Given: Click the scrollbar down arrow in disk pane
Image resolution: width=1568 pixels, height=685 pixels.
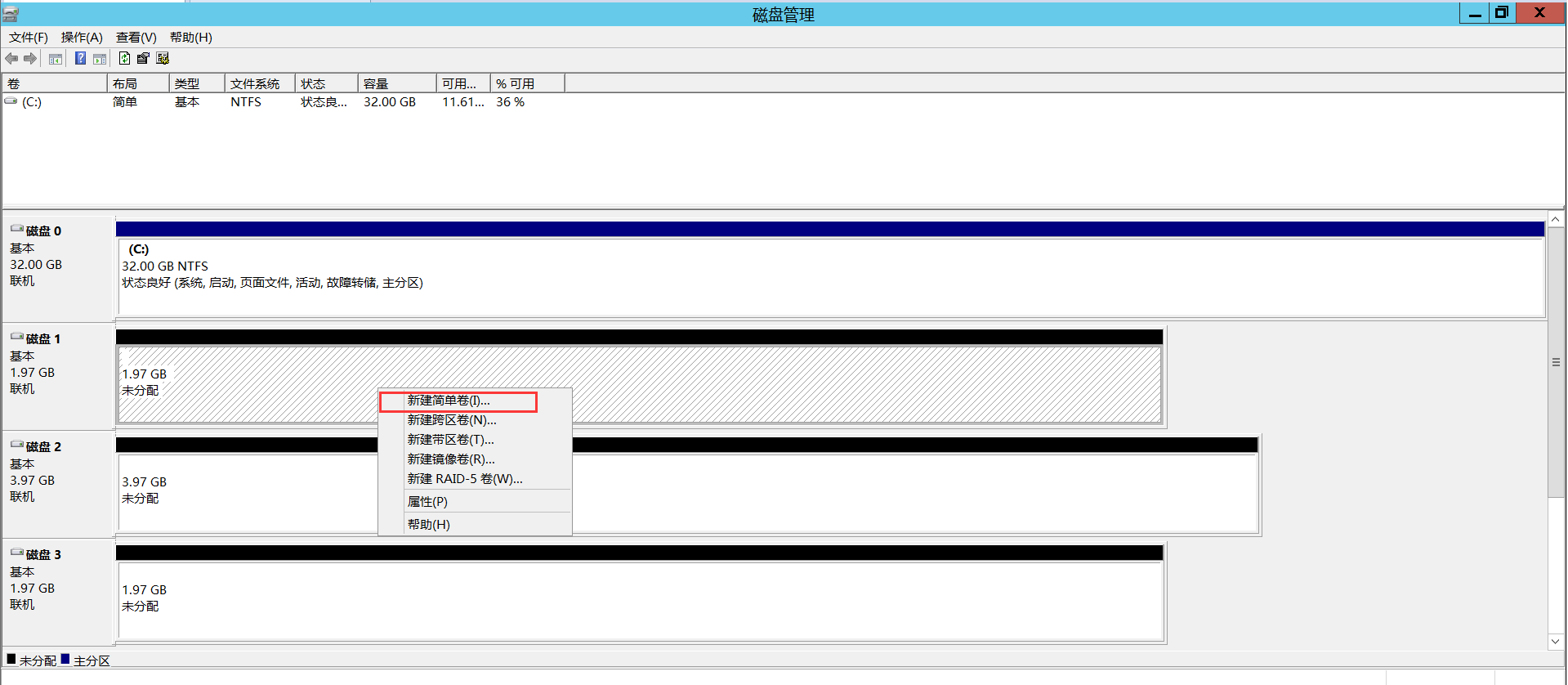Looking at the screenshot, I should (x=1556, y=642).
